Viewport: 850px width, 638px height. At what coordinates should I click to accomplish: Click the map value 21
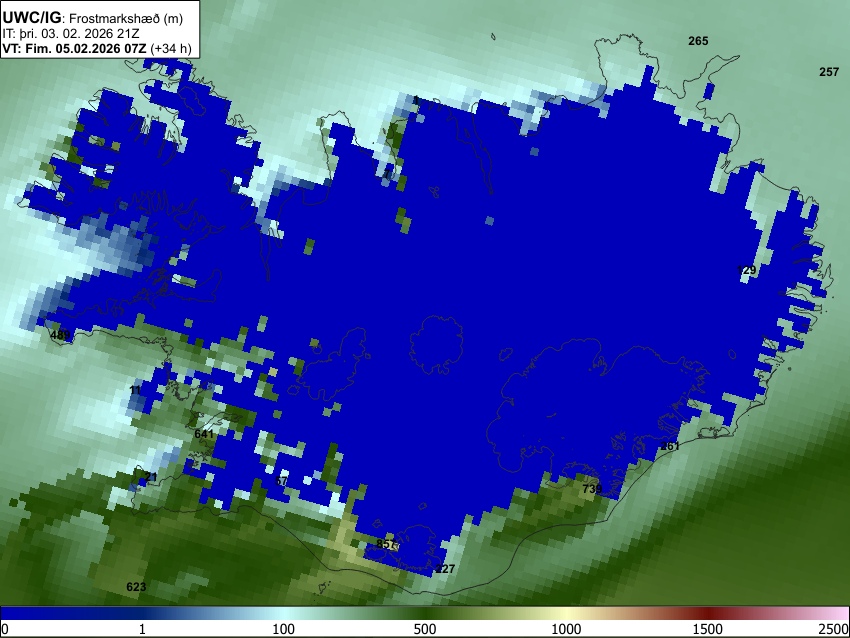[151, 477]
